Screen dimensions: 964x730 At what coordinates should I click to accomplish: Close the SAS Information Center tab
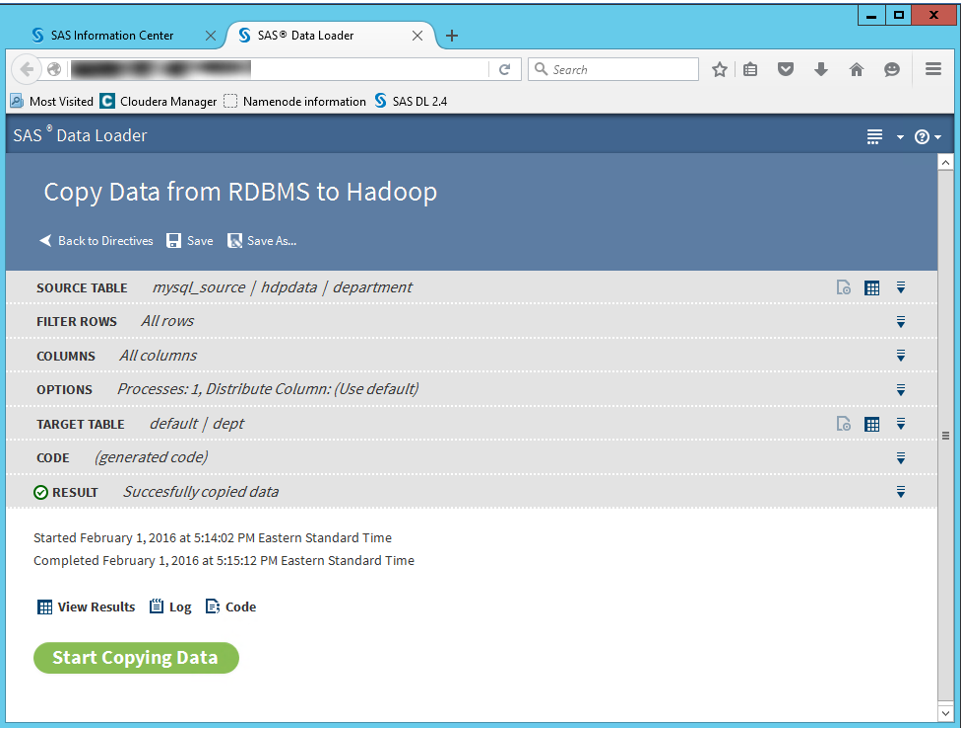[210, 36]
